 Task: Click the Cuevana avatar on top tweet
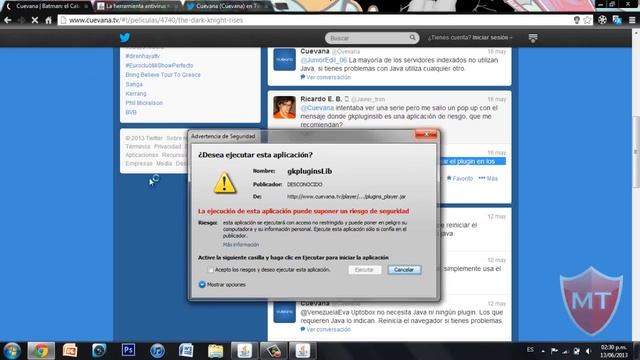click(x=284, y=60)
